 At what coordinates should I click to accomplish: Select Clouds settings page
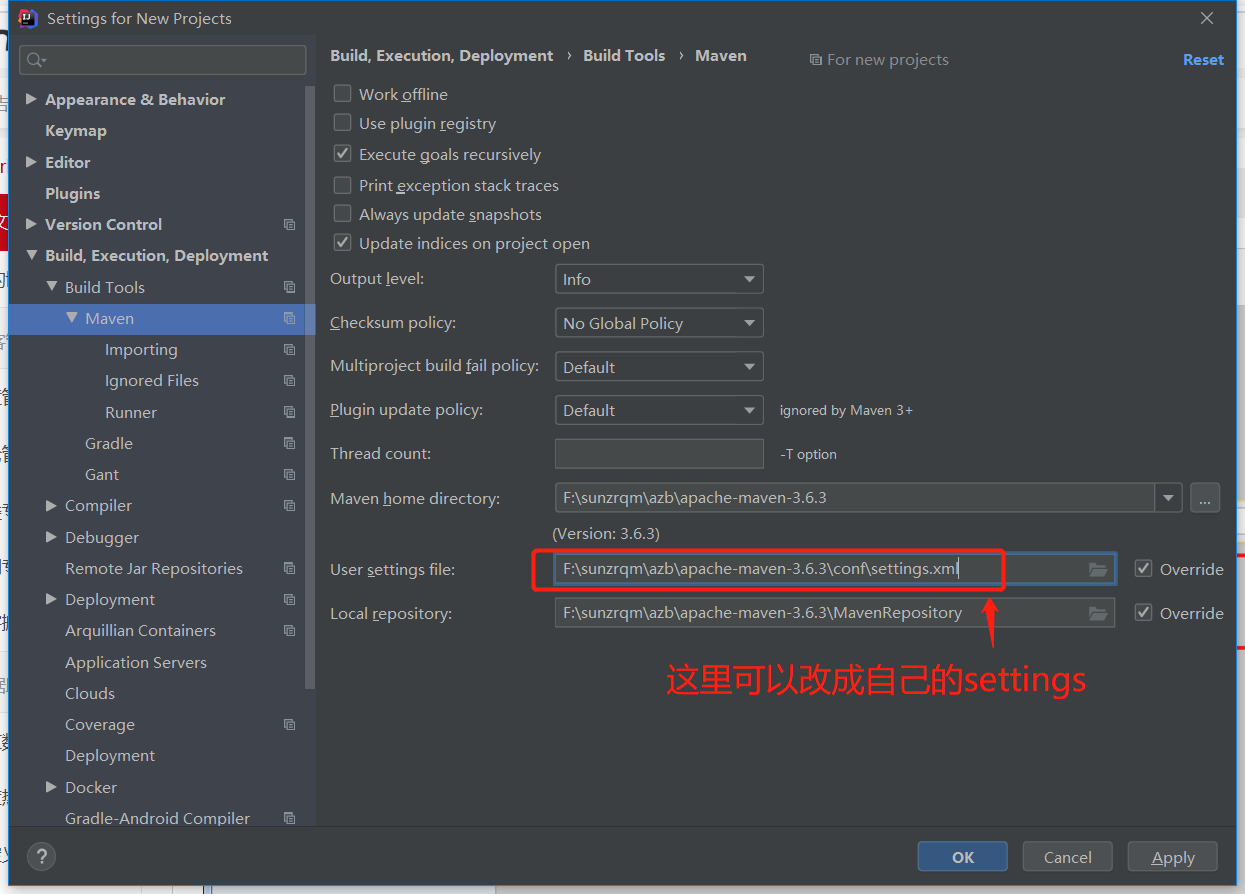coord(90,693)
